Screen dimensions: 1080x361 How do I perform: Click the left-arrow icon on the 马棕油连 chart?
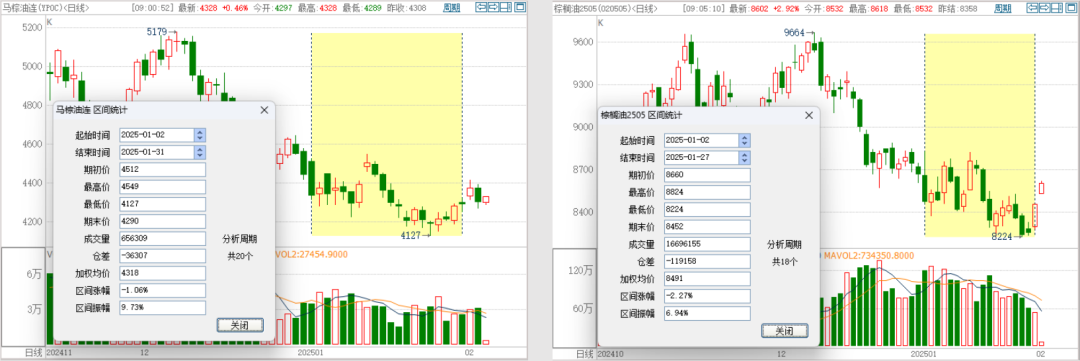click(x=481, y=7)
